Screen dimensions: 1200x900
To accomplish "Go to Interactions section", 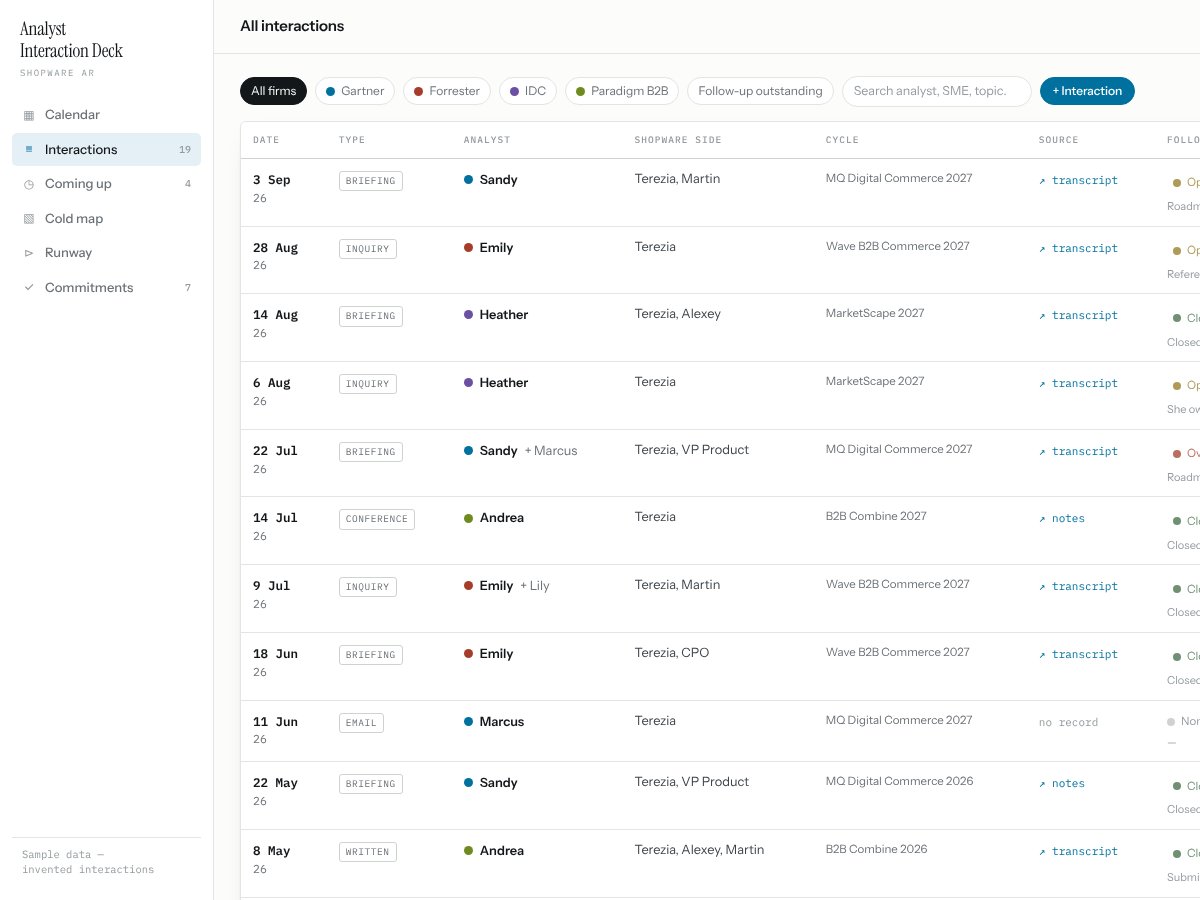I will (x=106, y=150).
